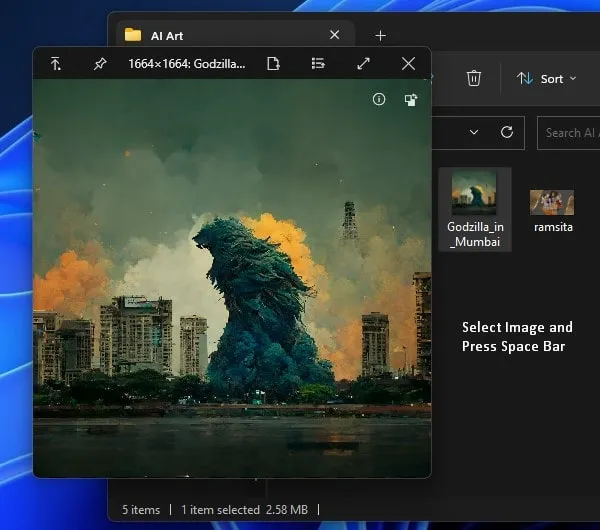Expand address bar history chevron

pyautogui.click(x=474, y=132)
